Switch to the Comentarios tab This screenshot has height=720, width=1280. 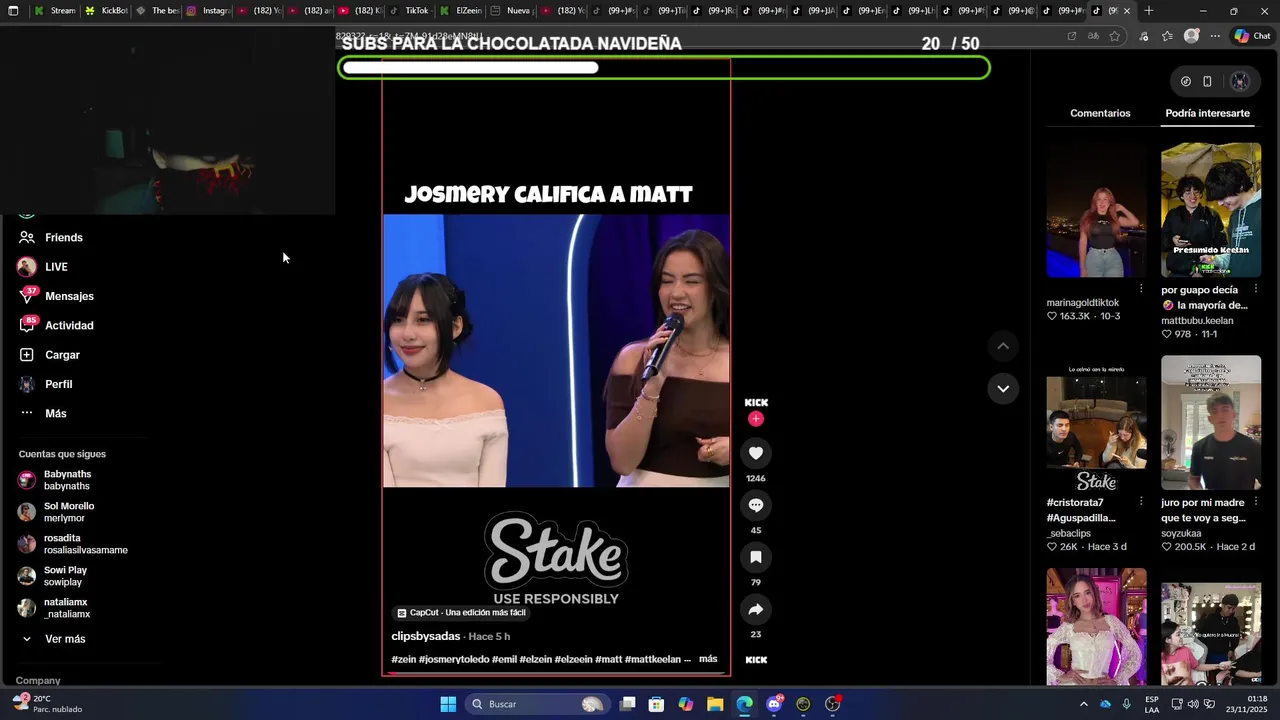click(1100, 113)
